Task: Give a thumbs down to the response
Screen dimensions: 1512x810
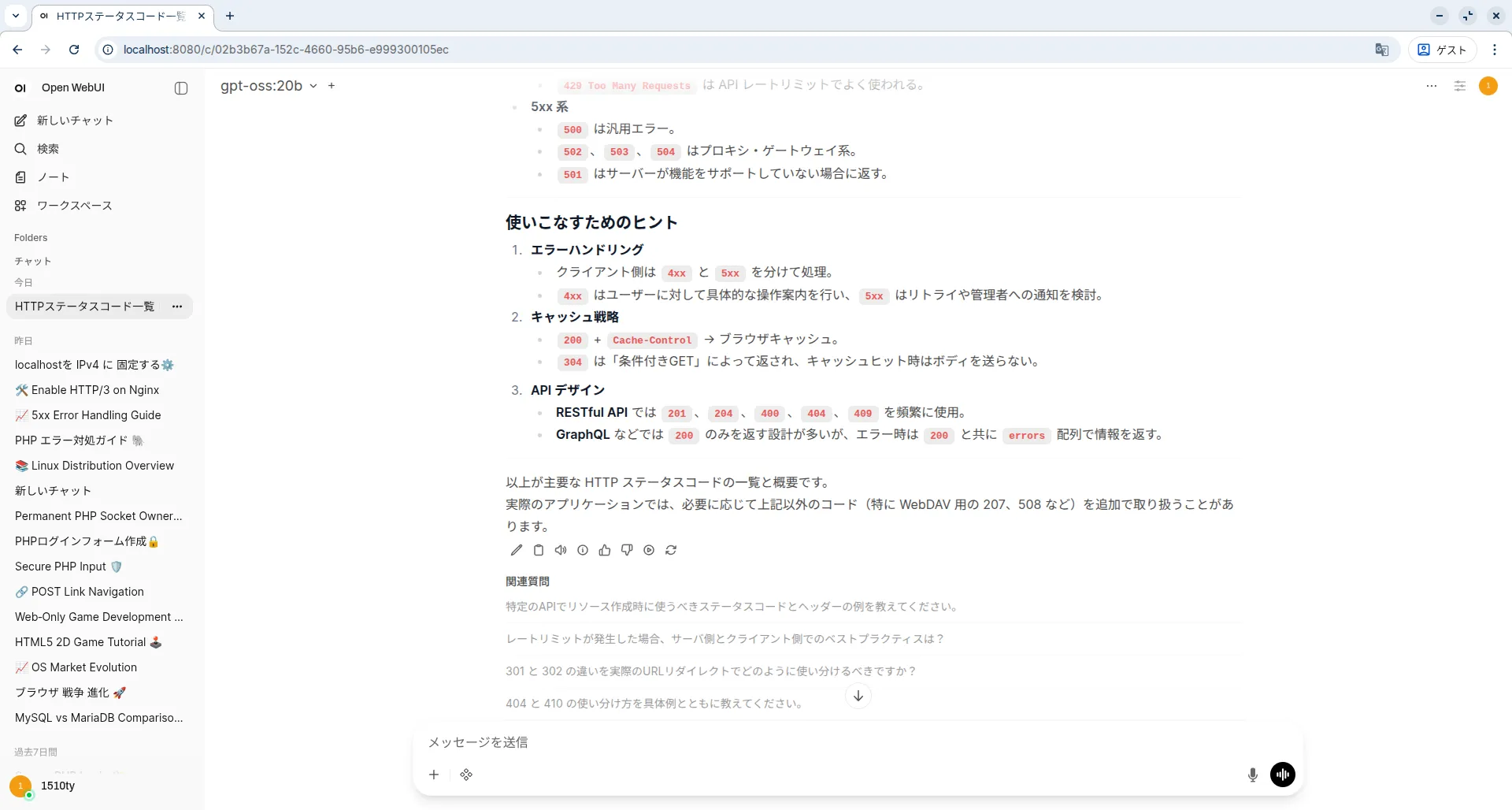Action: pos(627,550)
